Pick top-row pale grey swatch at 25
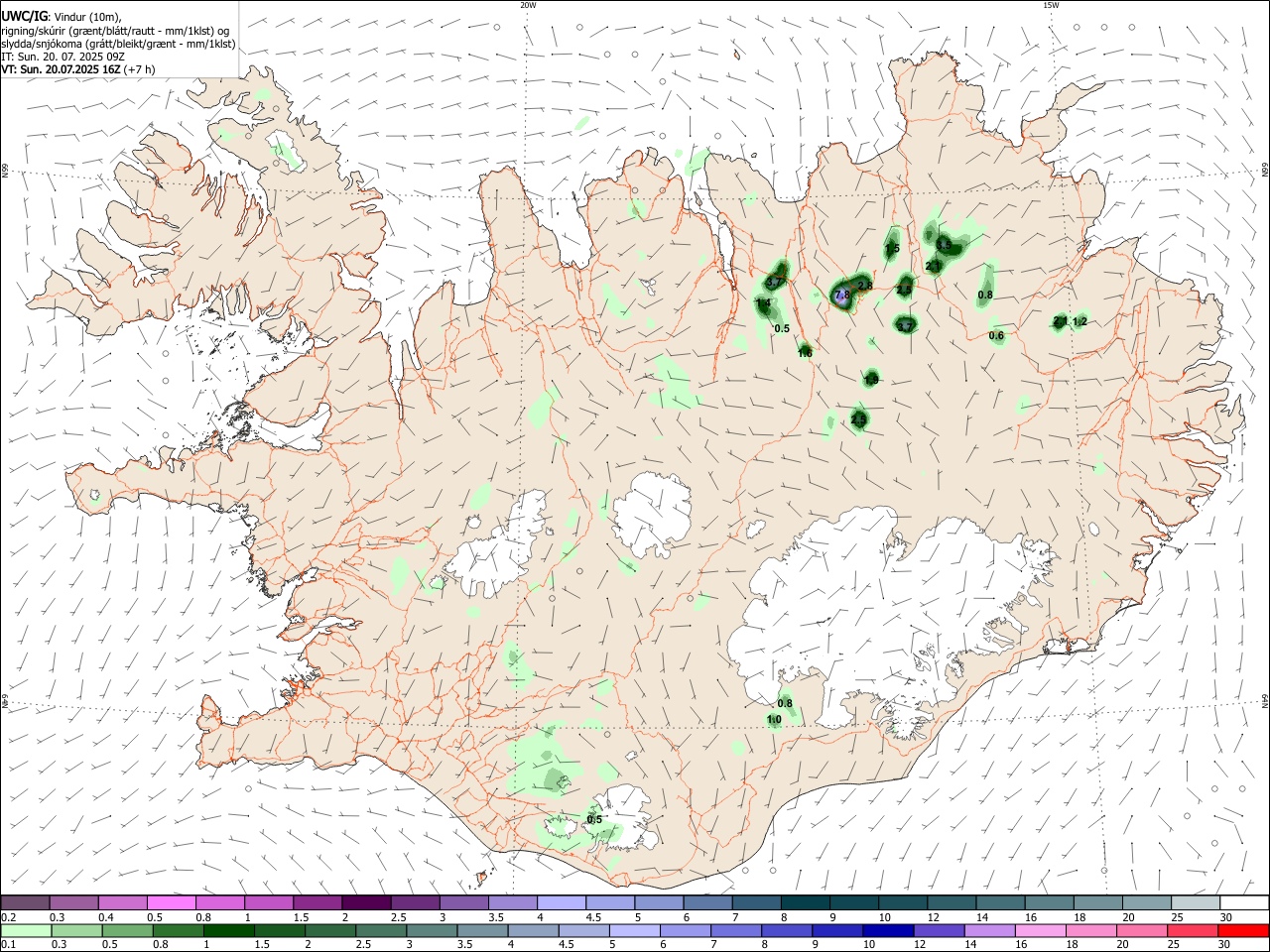This screenshot has width=1270, height=952. tap(1197, 902)
